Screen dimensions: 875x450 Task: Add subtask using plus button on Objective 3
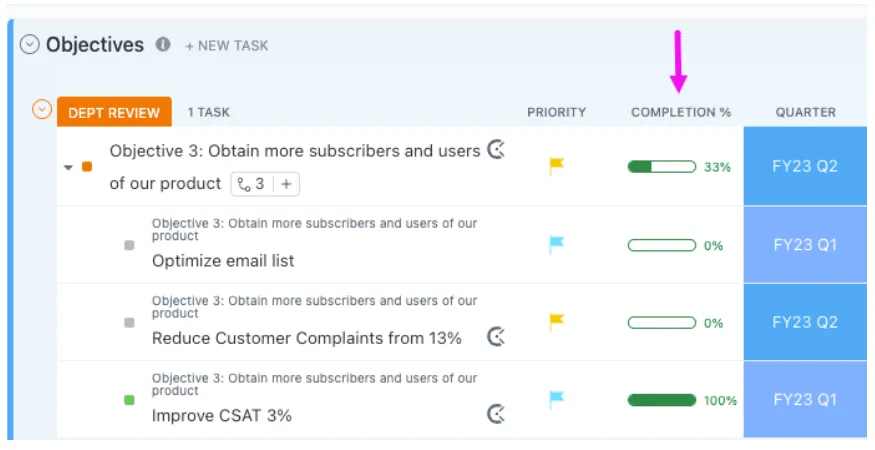pyautogui.click(x=286, y=184)
